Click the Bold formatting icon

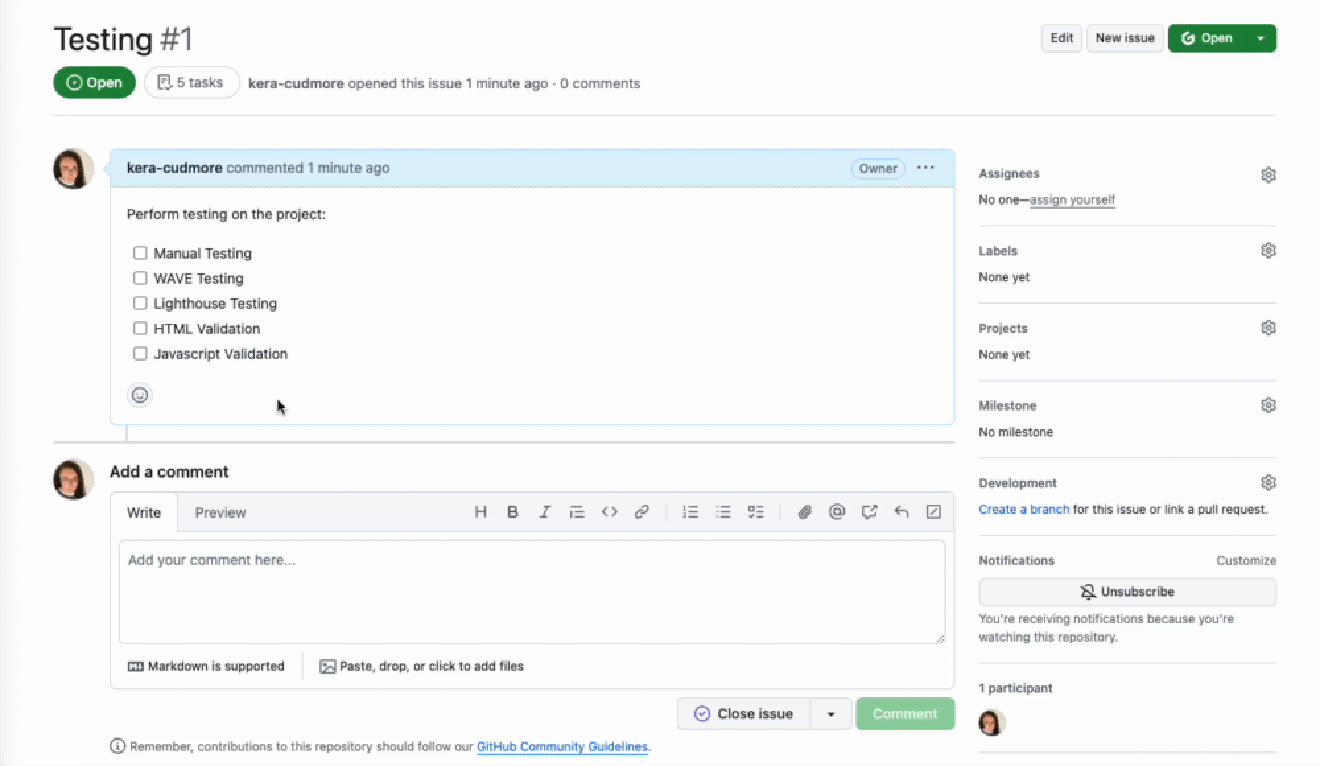point(513,511)
